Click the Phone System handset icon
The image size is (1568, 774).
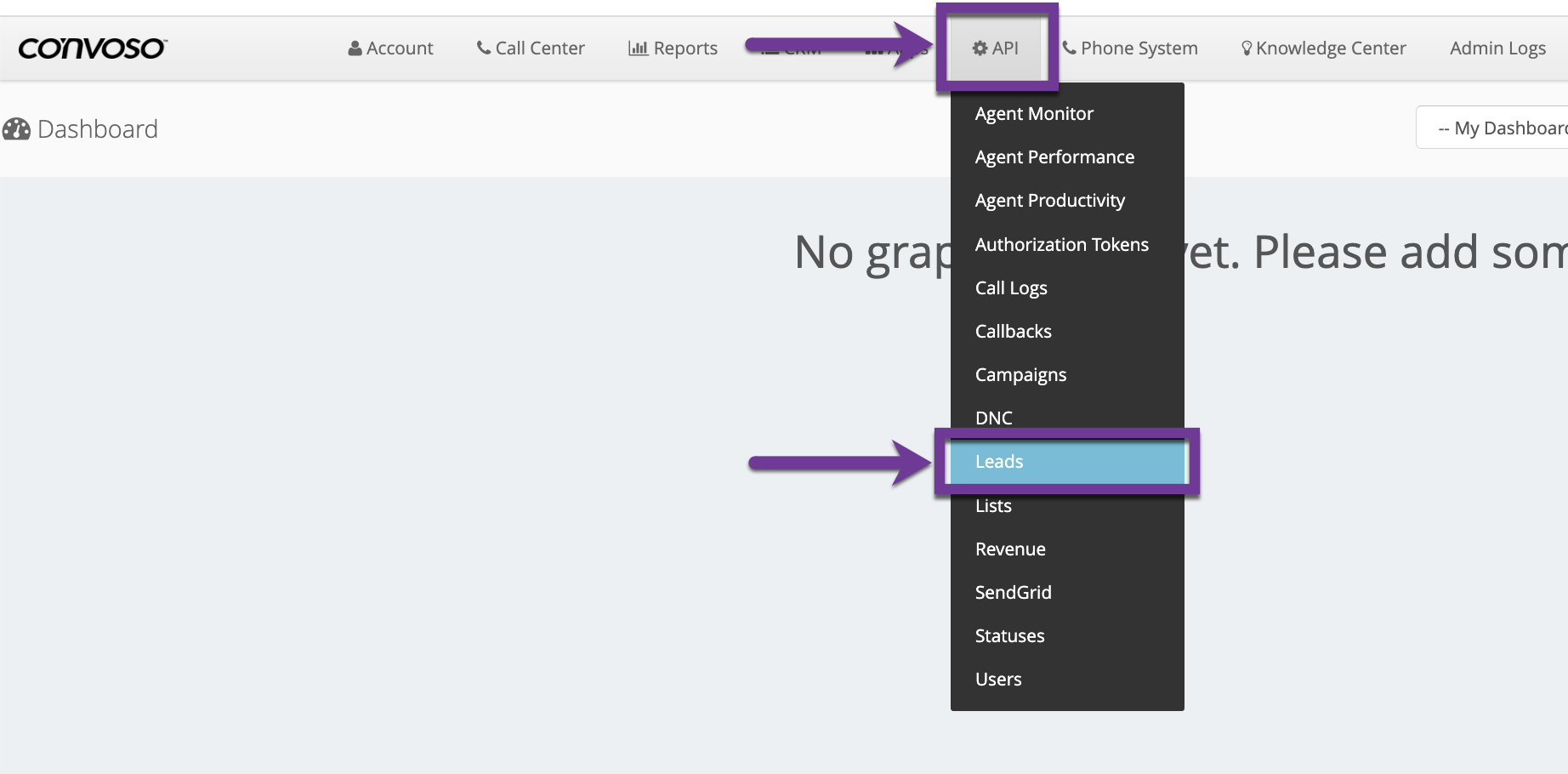1069,48
